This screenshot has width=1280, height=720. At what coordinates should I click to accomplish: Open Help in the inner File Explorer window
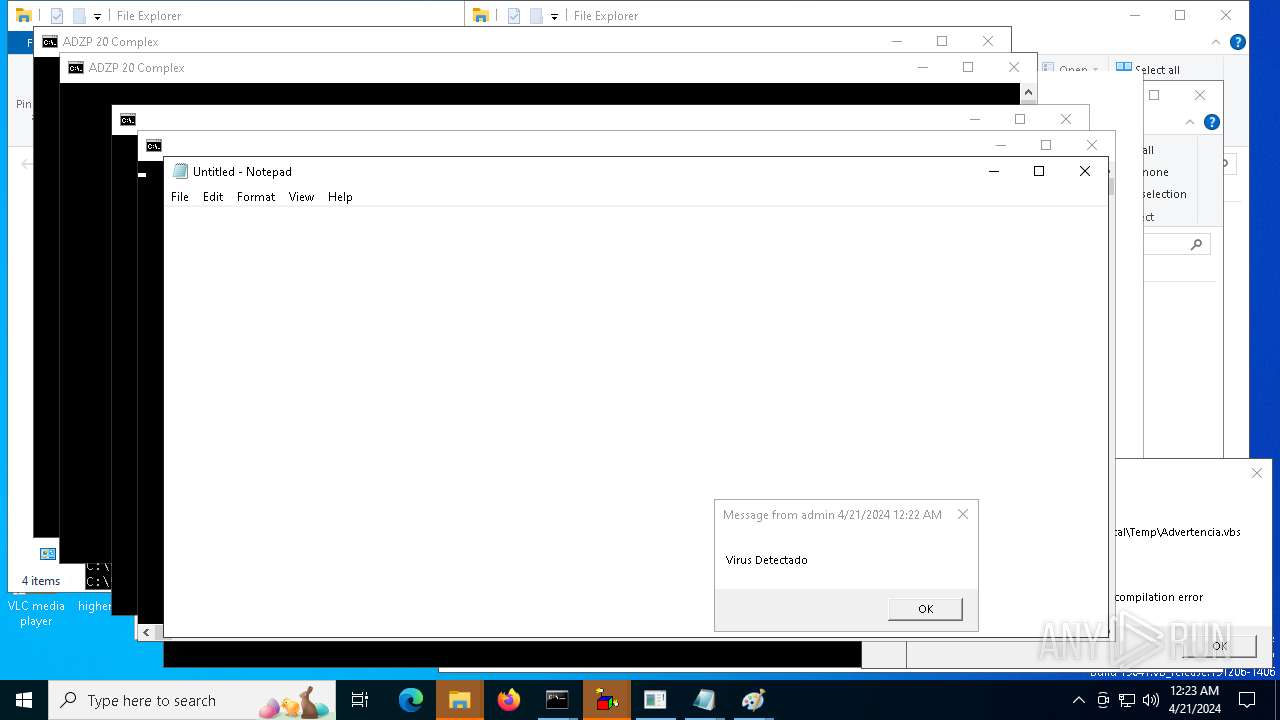click(1211, 122)
